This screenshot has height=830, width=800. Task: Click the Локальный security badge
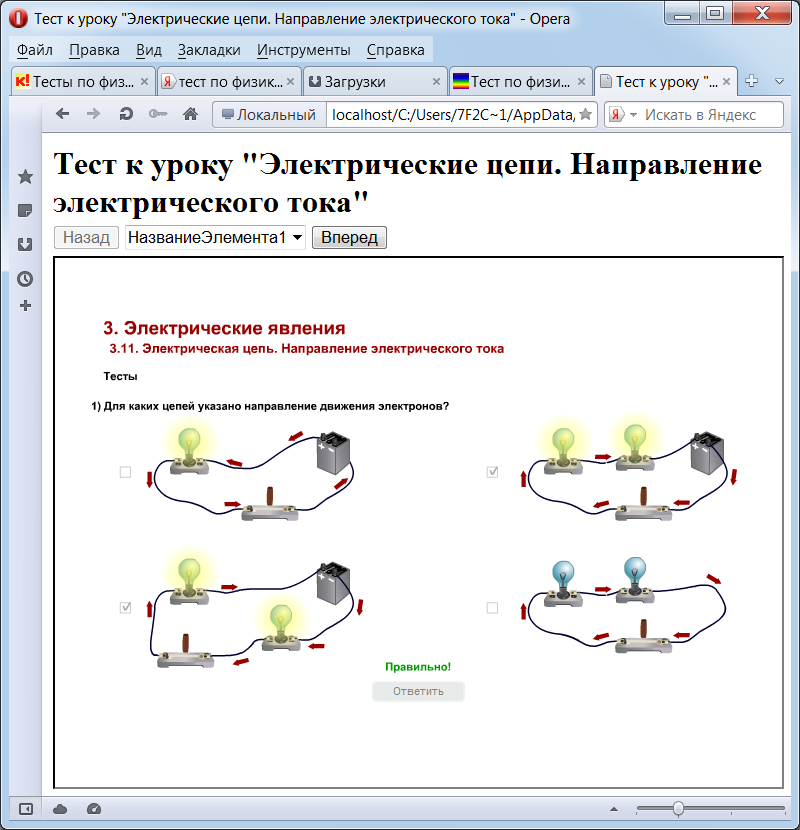[269, 114]
